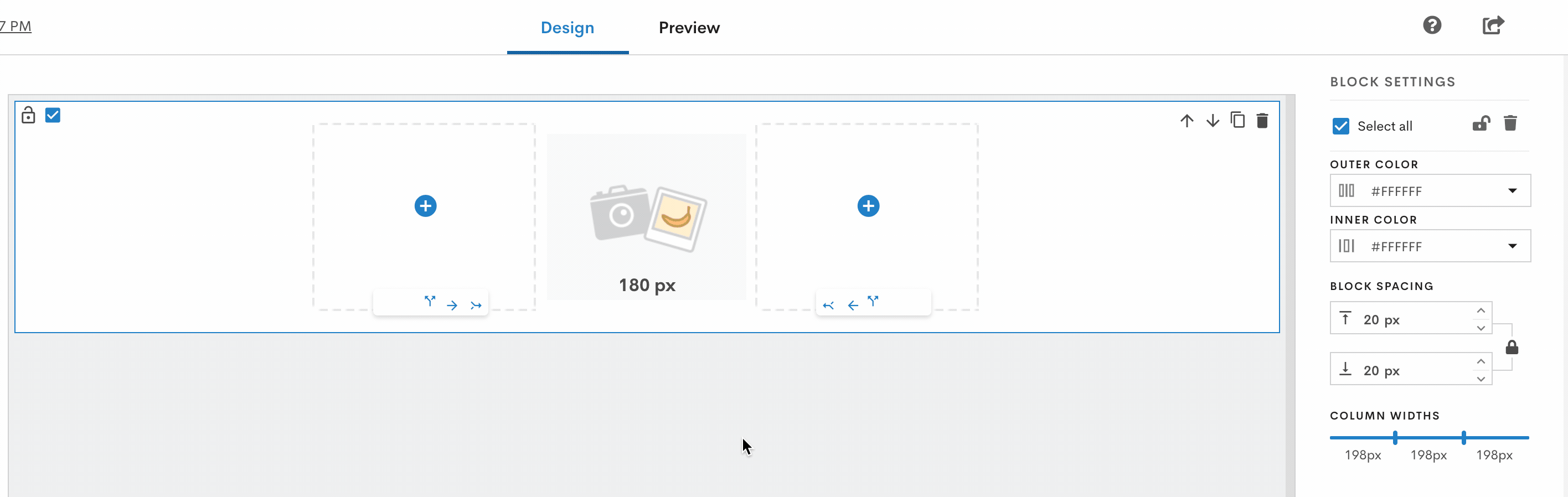Click the split icon in left column toolbar
The width and height of the screenshot is (1568, 497).
(430, 301)
